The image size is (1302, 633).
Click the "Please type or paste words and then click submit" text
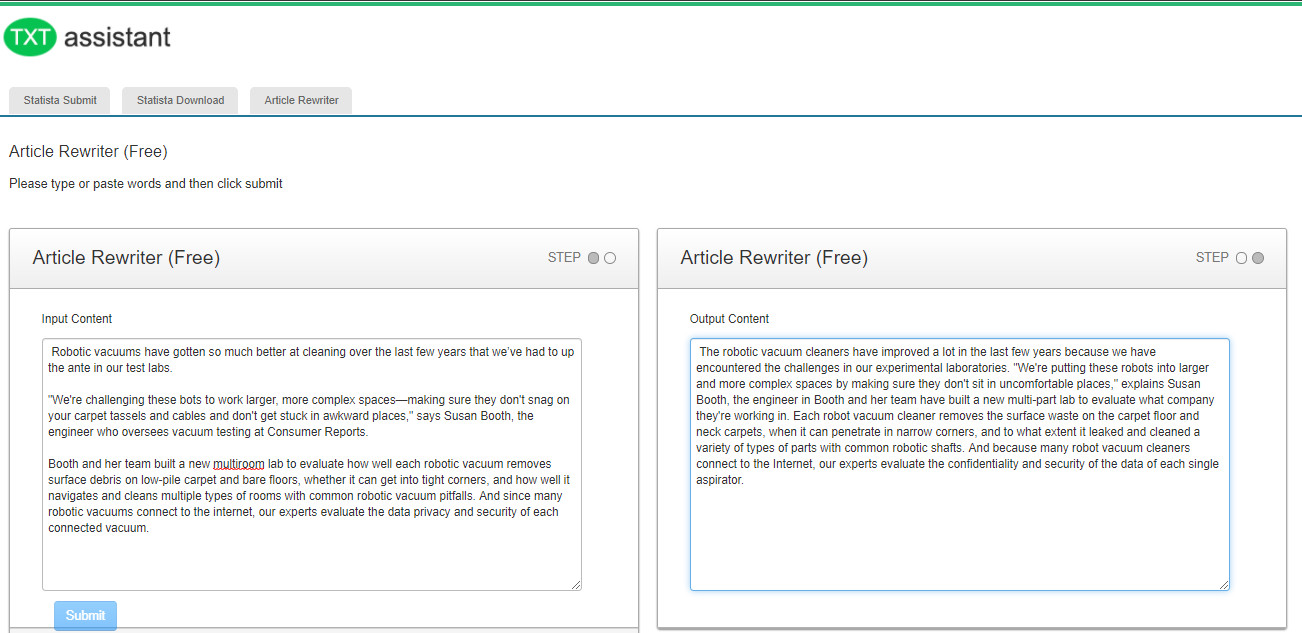pos(146,184)
